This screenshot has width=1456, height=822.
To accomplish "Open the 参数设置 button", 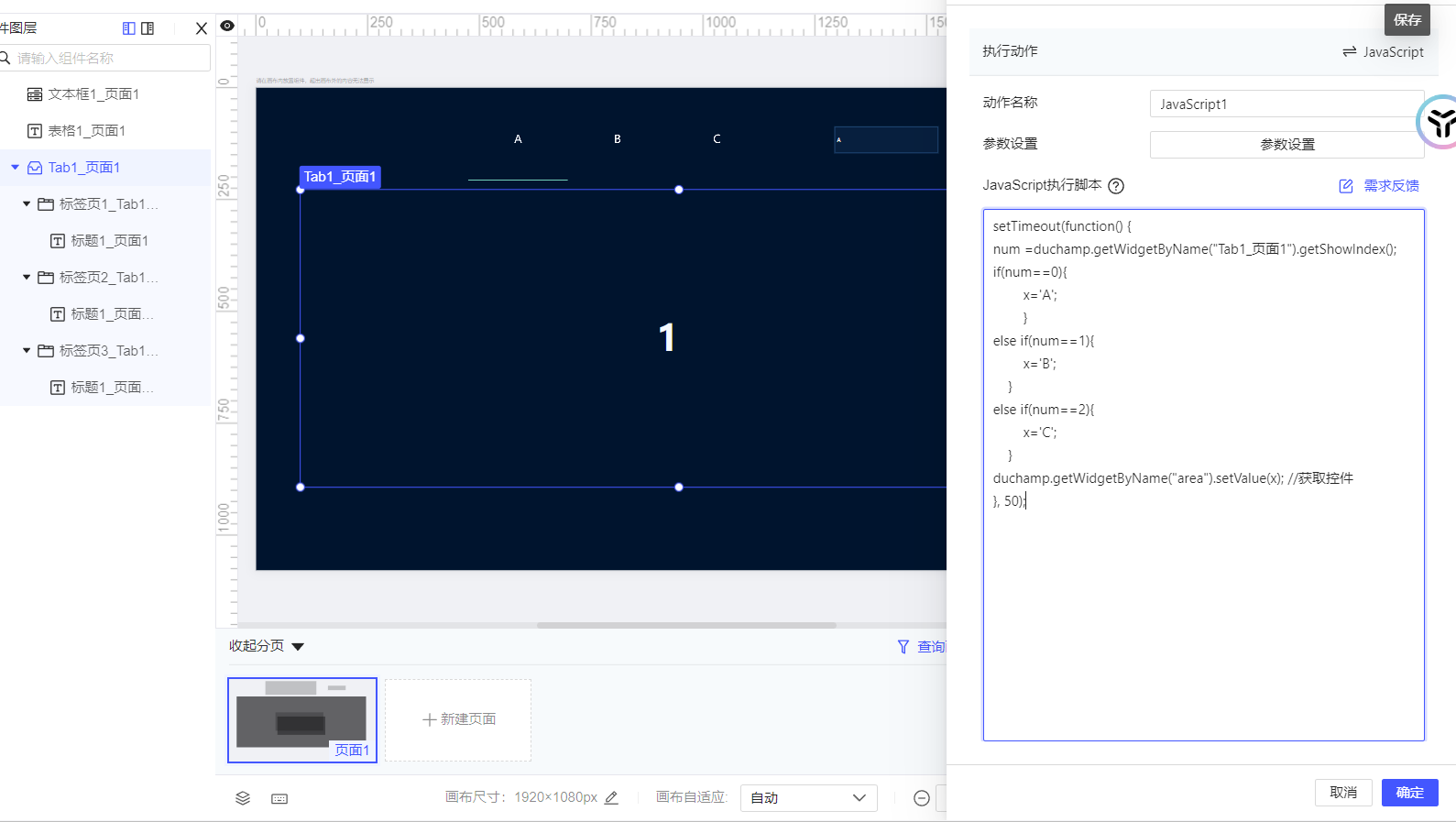I will (1286, 145).
